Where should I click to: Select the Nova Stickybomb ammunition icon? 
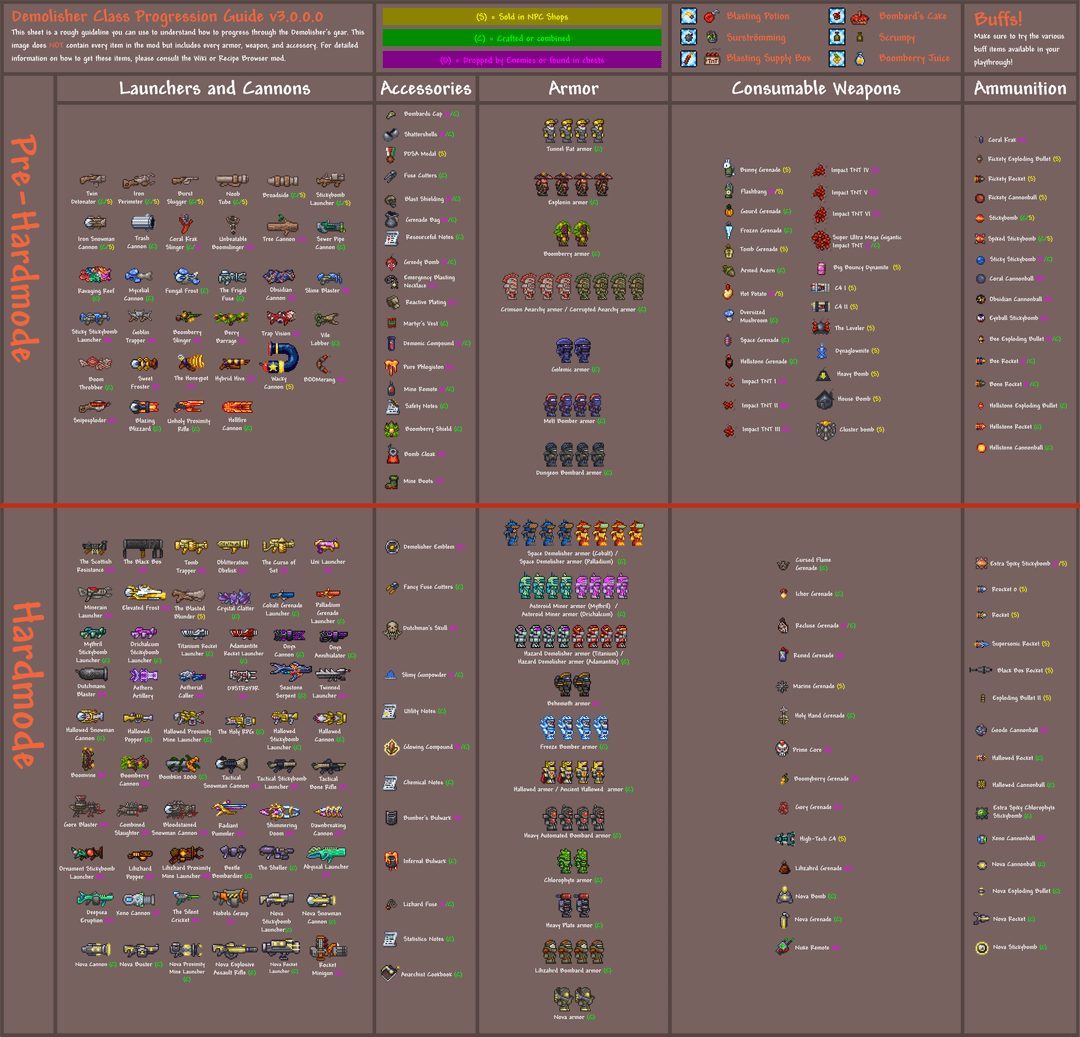983,947
